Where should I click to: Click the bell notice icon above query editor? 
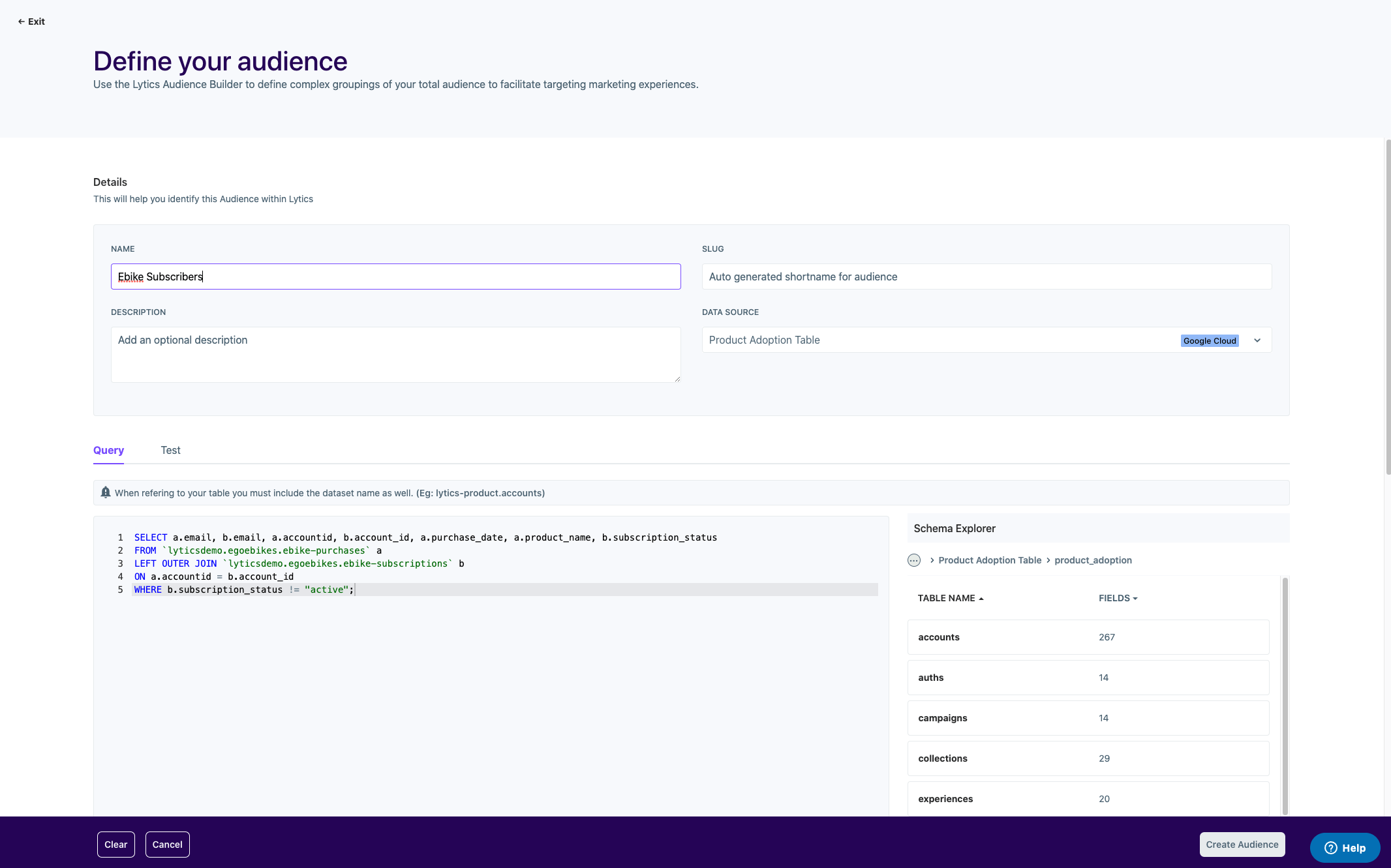coord(106,492)
